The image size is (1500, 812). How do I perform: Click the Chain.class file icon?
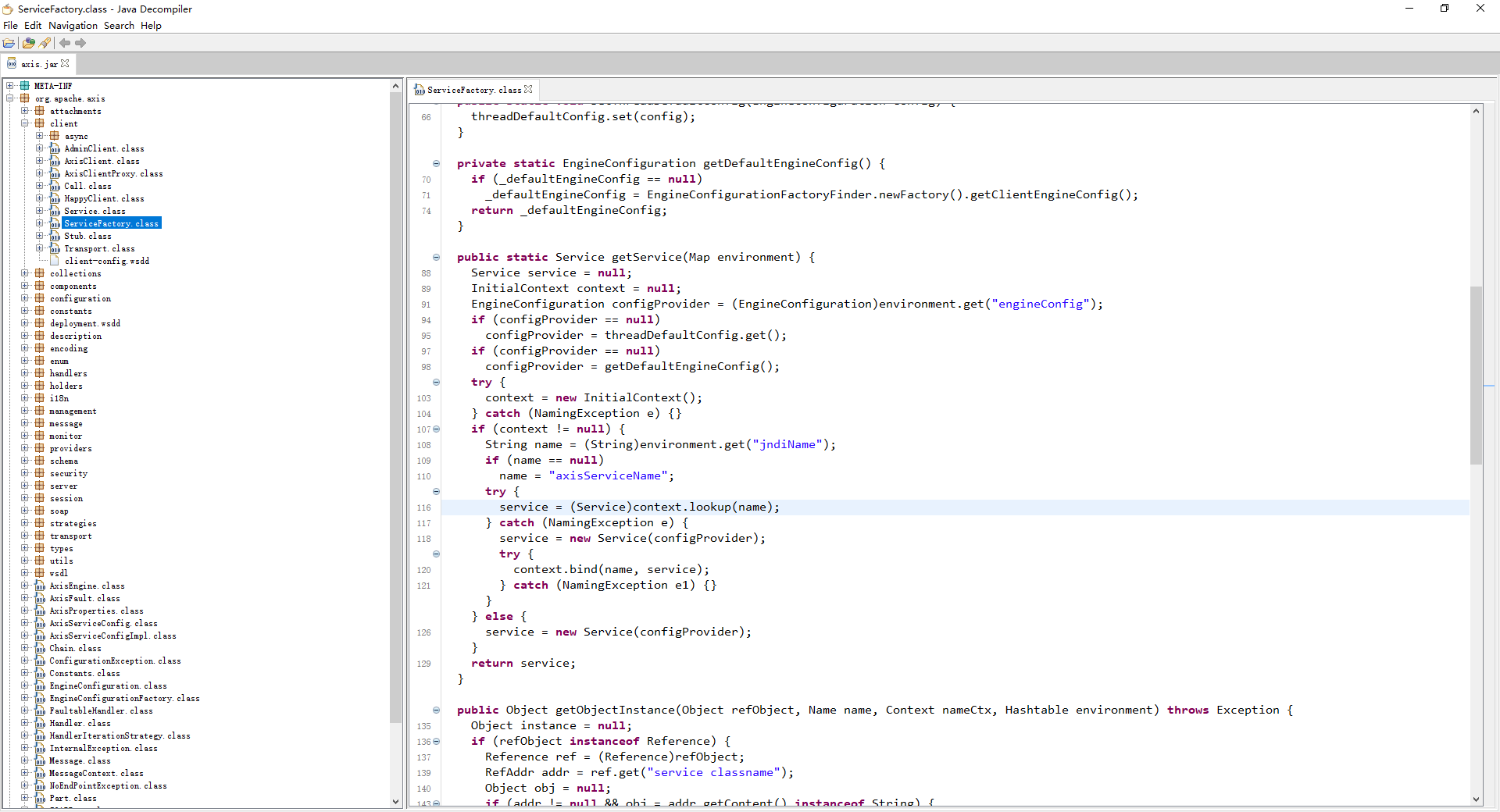[x=40, y=648]
